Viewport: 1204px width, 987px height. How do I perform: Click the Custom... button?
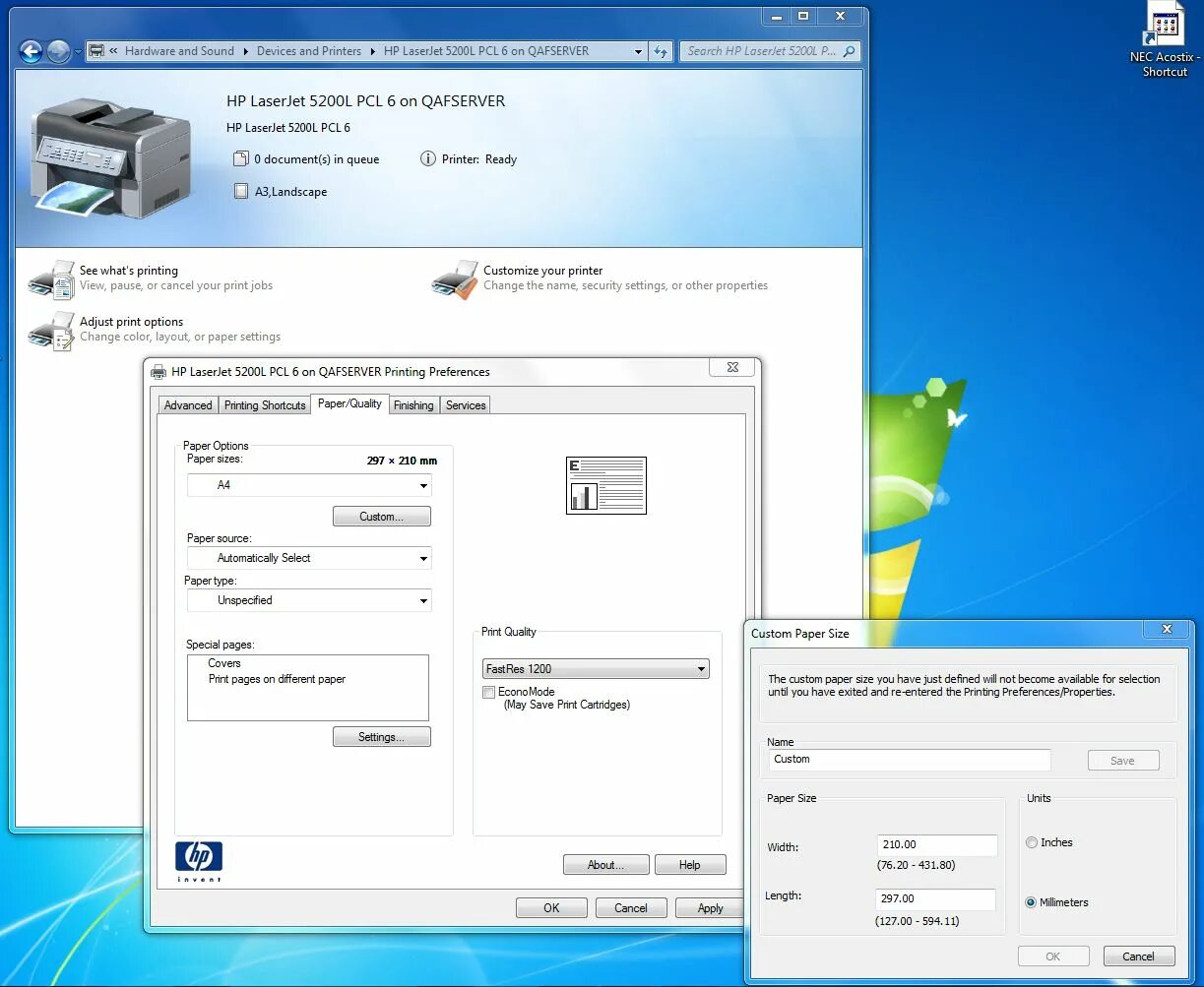tap(382, 517)
